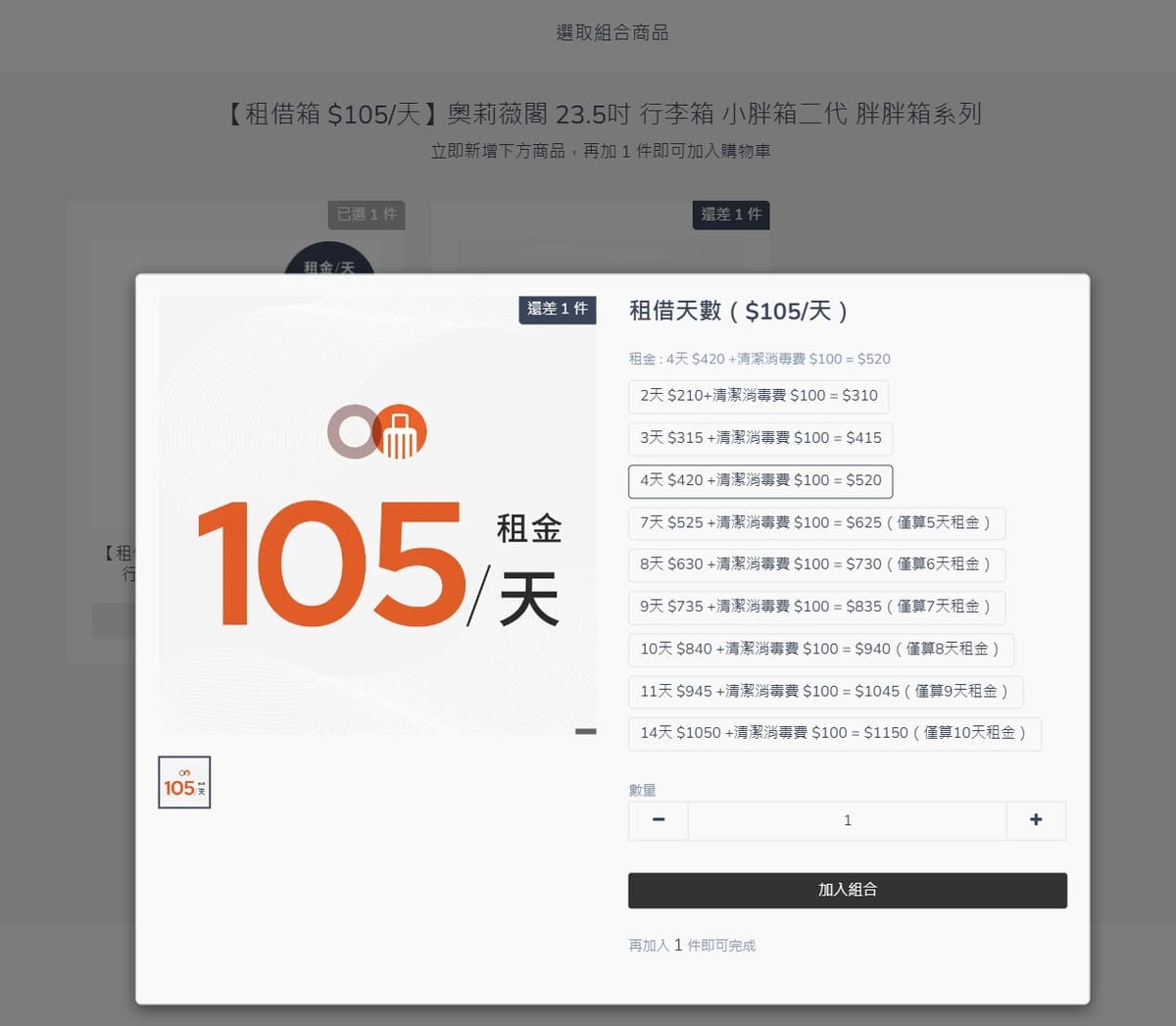Screen dimensions: 1176x1026
Task: Pick the 9天 $735 rental option
Action: click(x=816, y=607)
